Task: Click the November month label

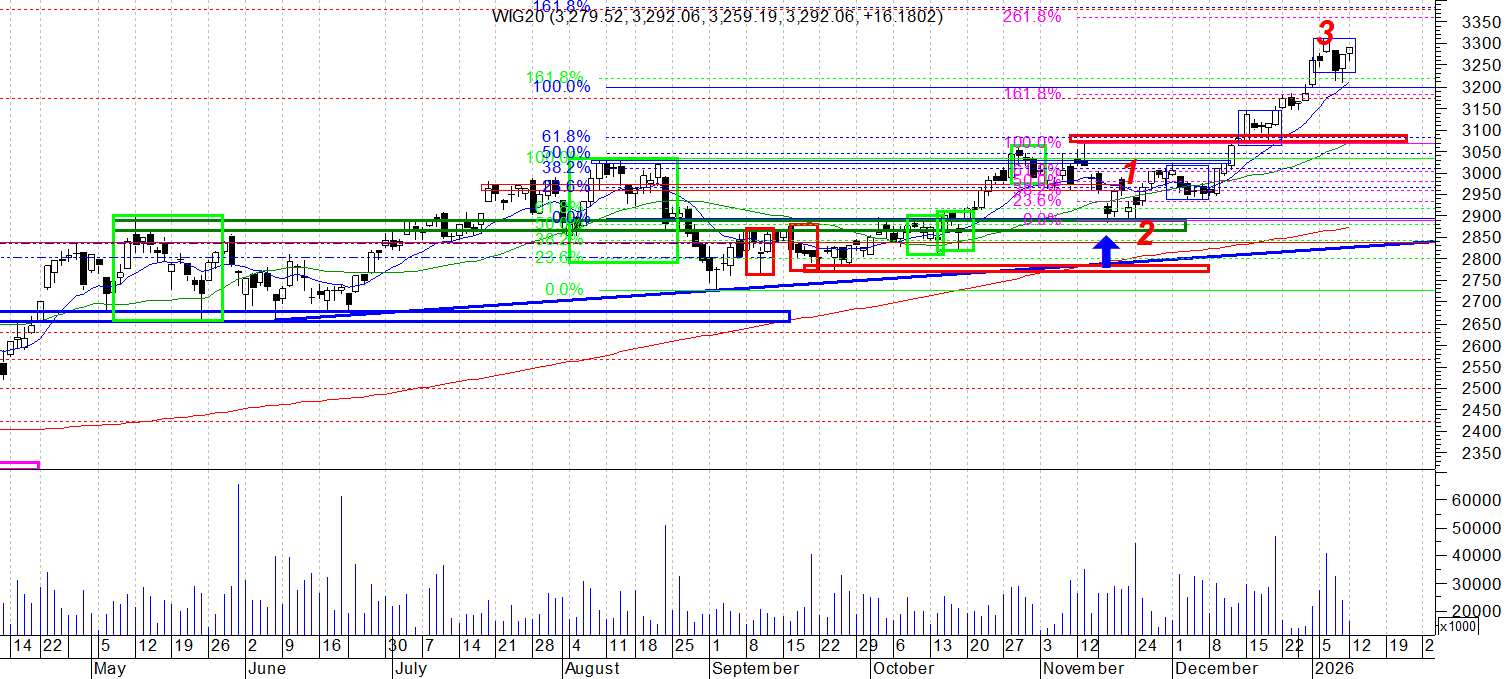Action: (1084, 668)
